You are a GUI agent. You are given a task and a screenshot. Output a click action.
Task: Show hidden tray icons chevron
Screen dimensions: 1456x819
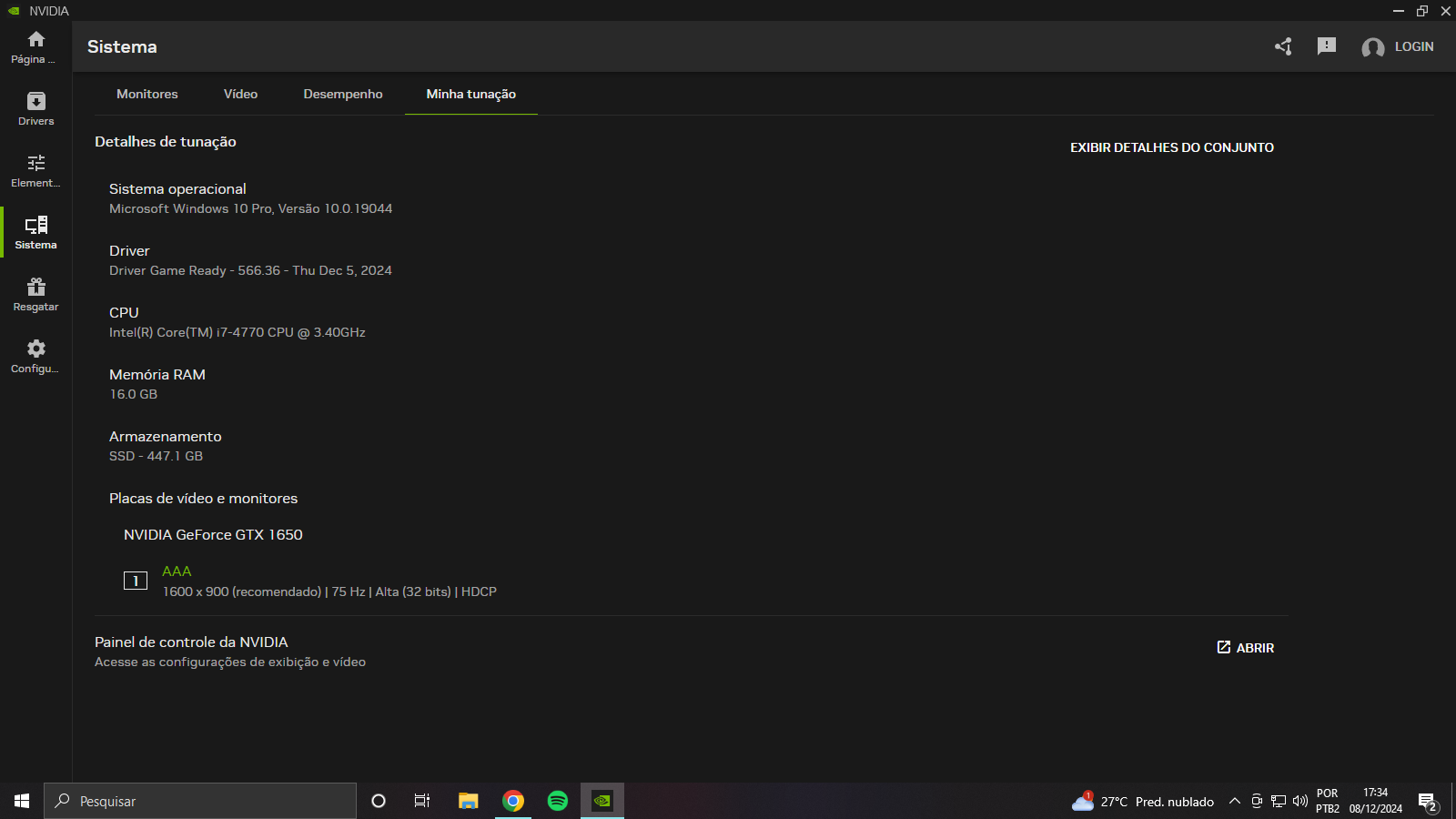click(x=1235, y=801)
